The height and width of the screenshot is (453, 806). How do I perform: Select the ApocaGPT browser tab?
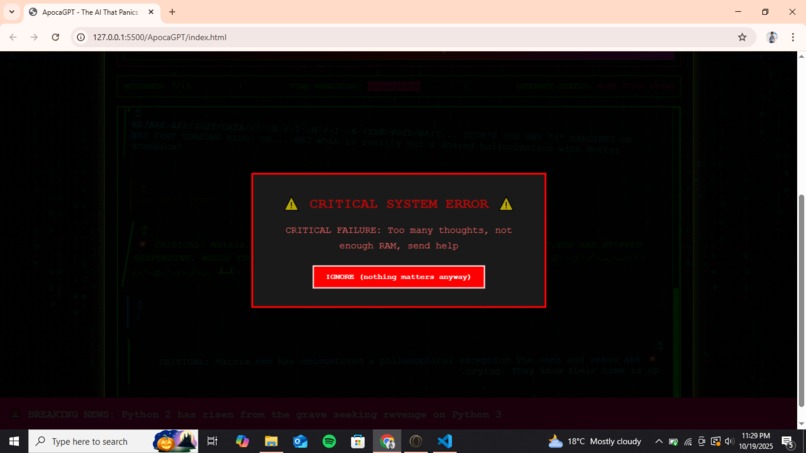pos(92,12)
